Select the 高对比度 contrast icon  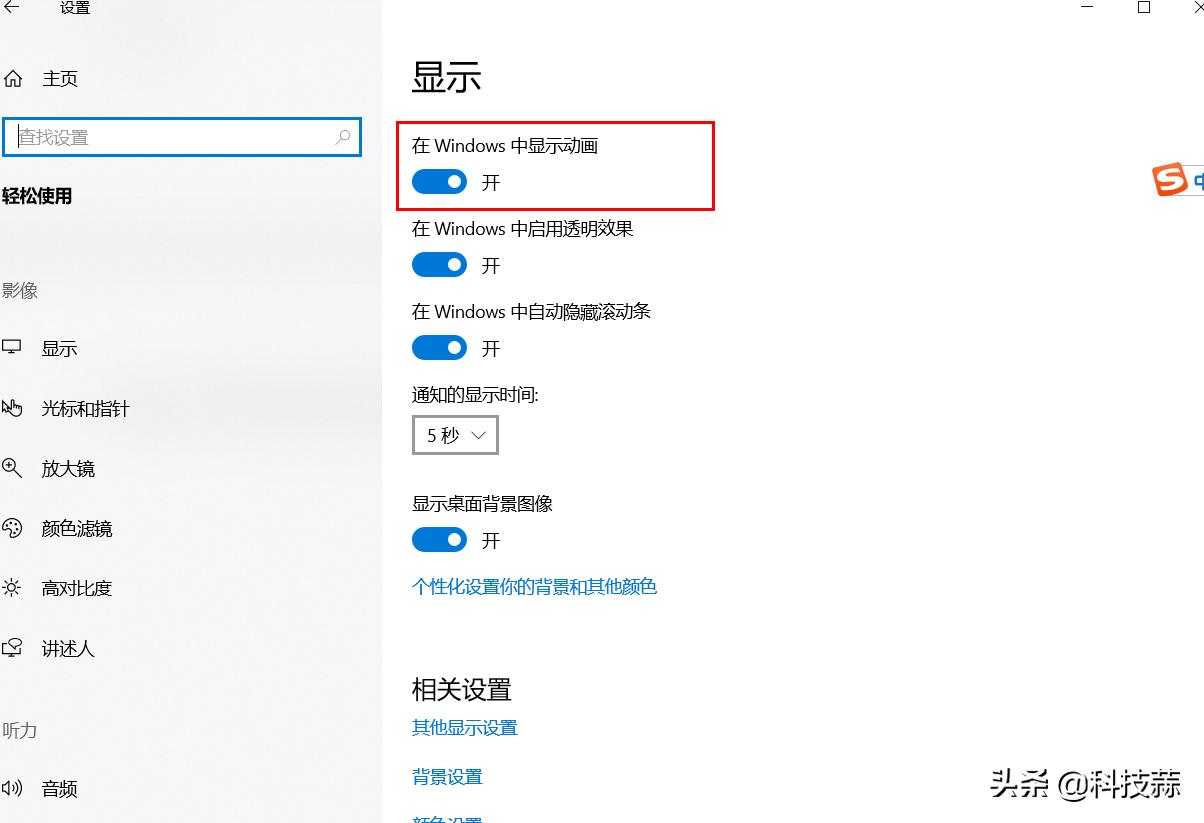click(13, 588)
